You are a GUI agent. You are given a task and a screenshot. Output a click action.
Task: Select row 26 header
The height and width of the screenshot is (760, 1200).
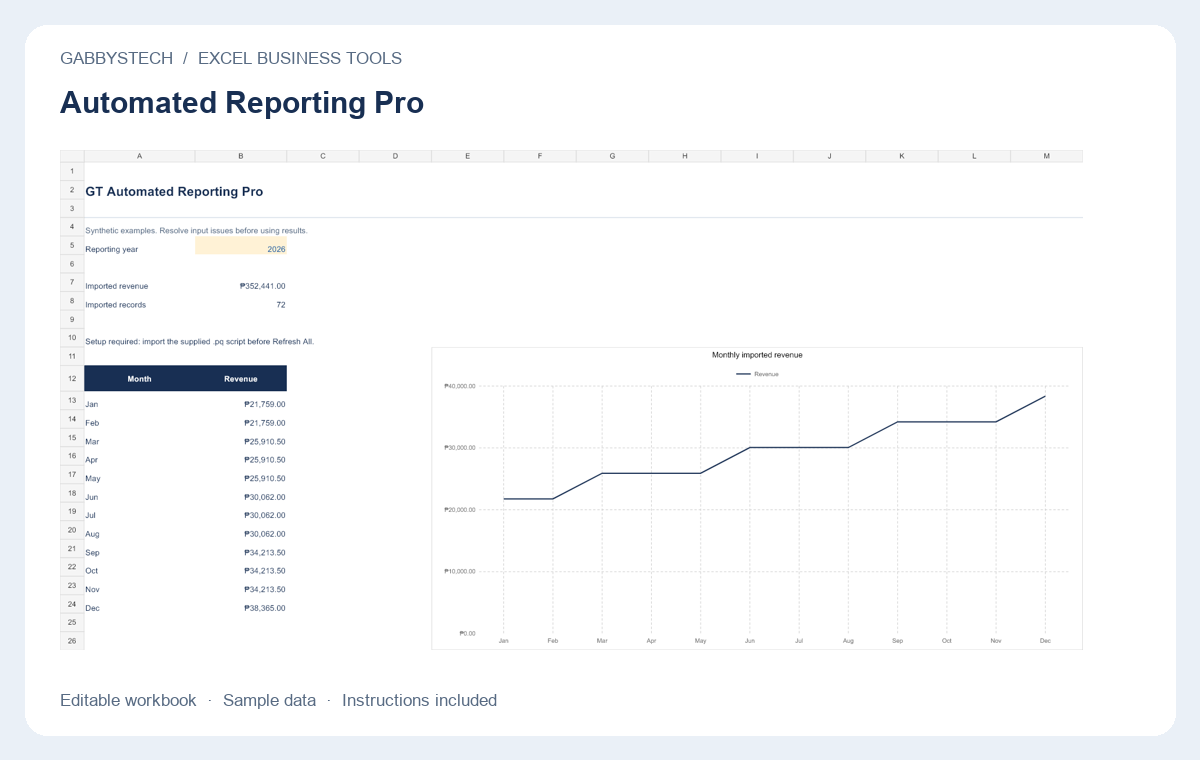(x=72, y=641)
